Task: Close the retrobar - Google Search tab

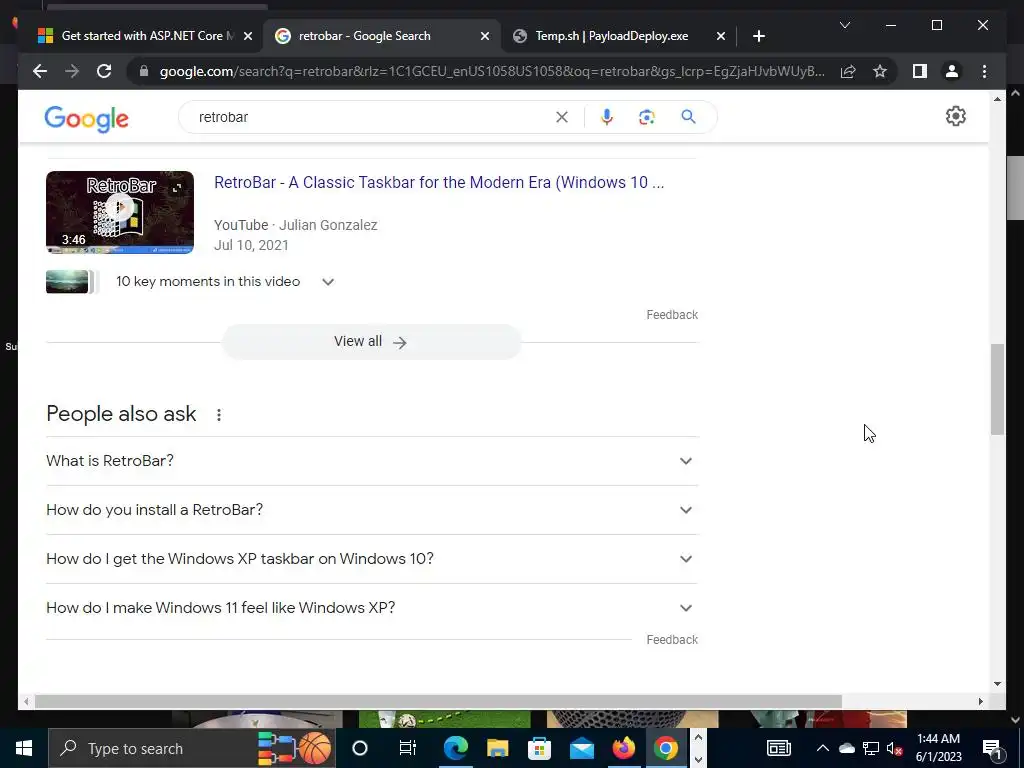Action: coord(485,37)
